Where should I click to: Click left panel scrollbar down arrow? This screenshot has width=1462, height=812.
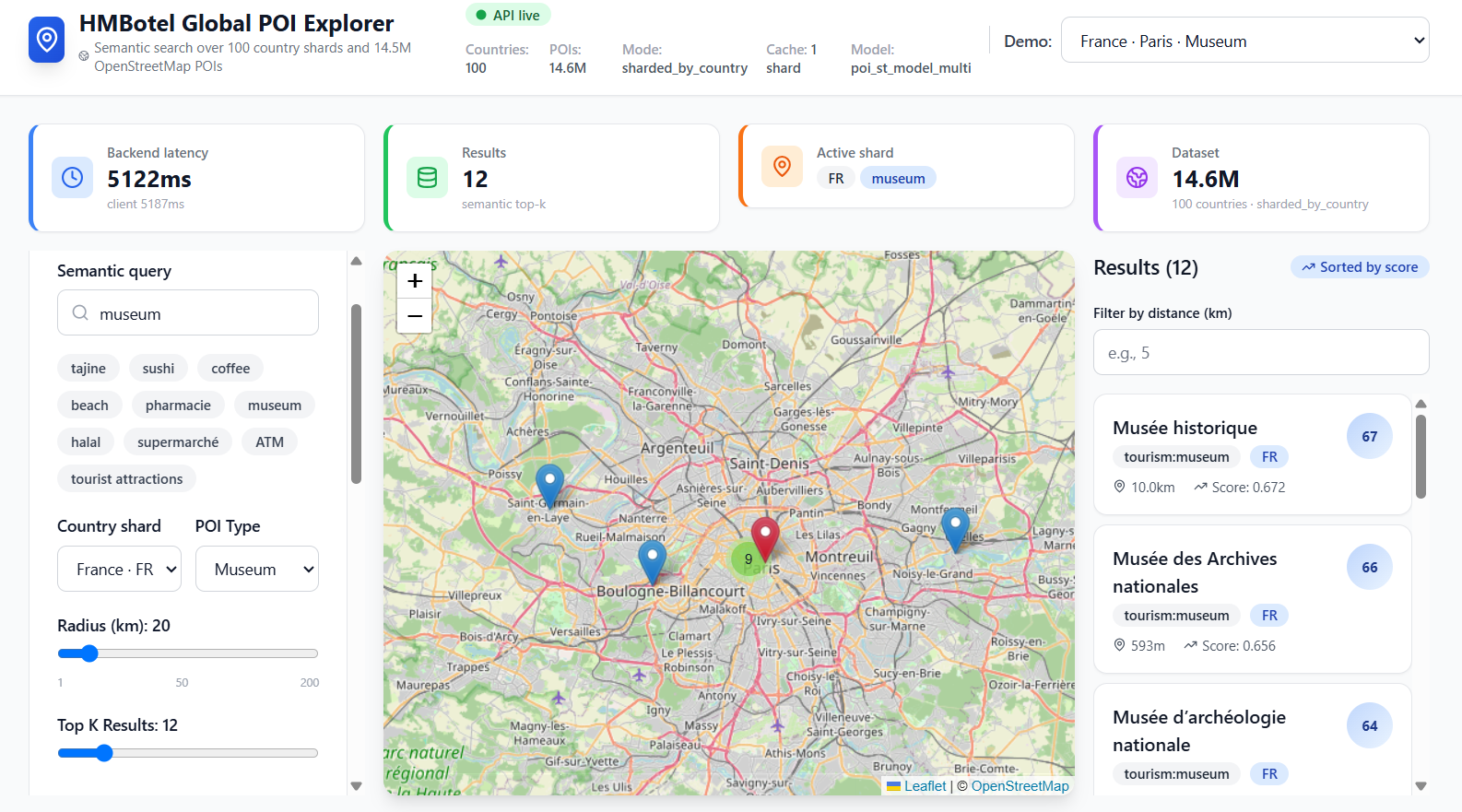coord(356,786)
